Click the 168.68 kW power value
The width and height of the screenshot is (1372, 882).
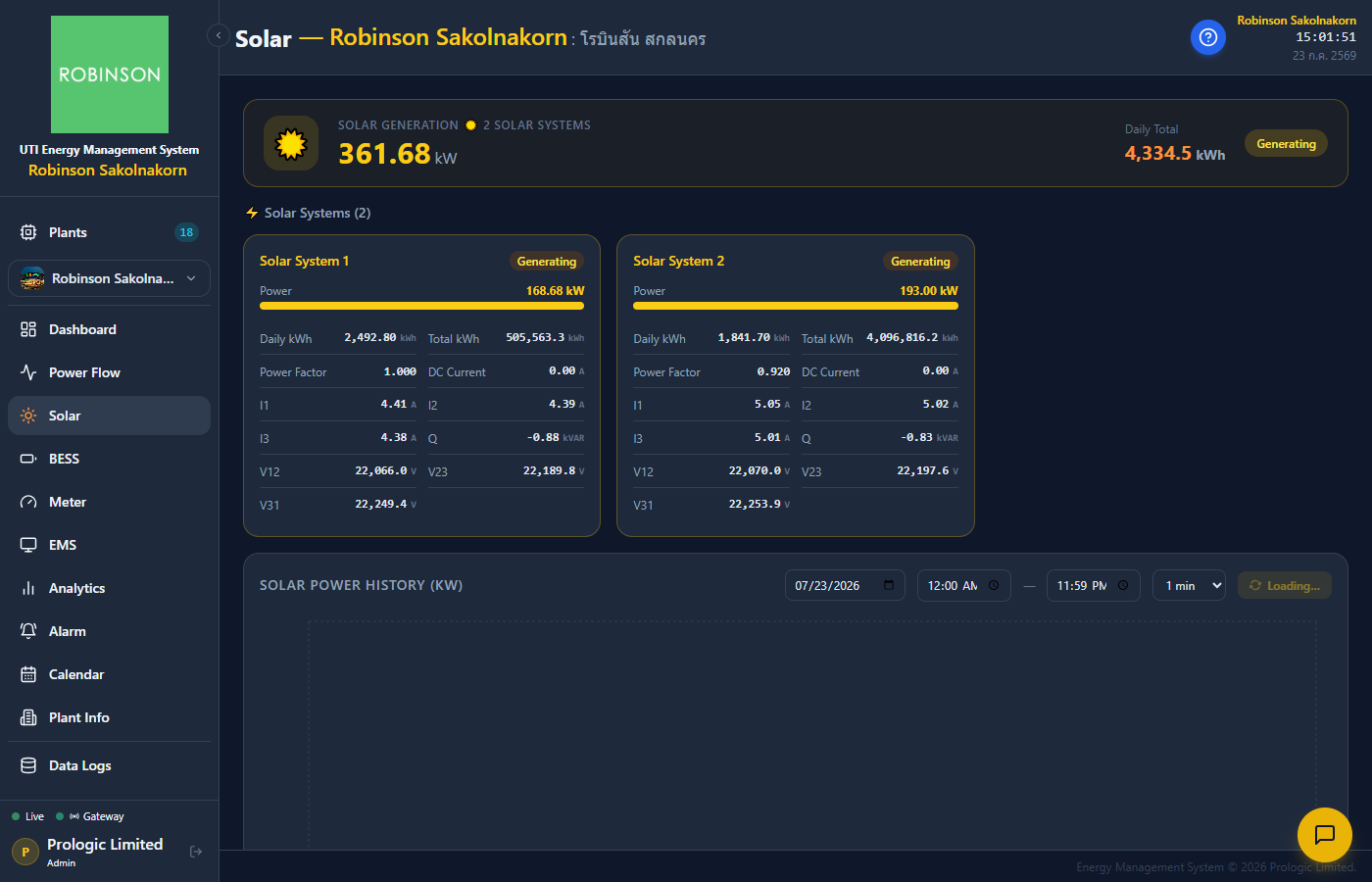coord(555,291)
